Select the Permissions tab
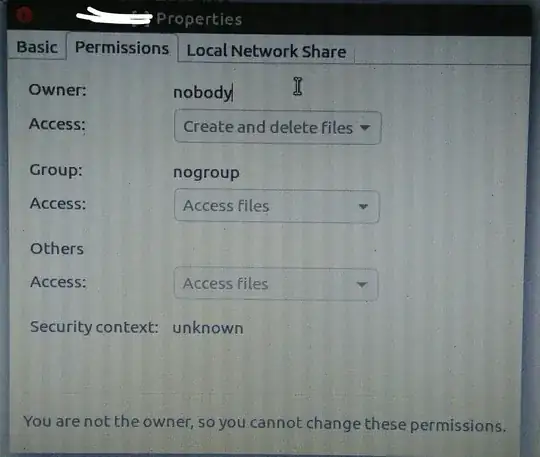The image size is (540, 457). [x=122, y=48]
